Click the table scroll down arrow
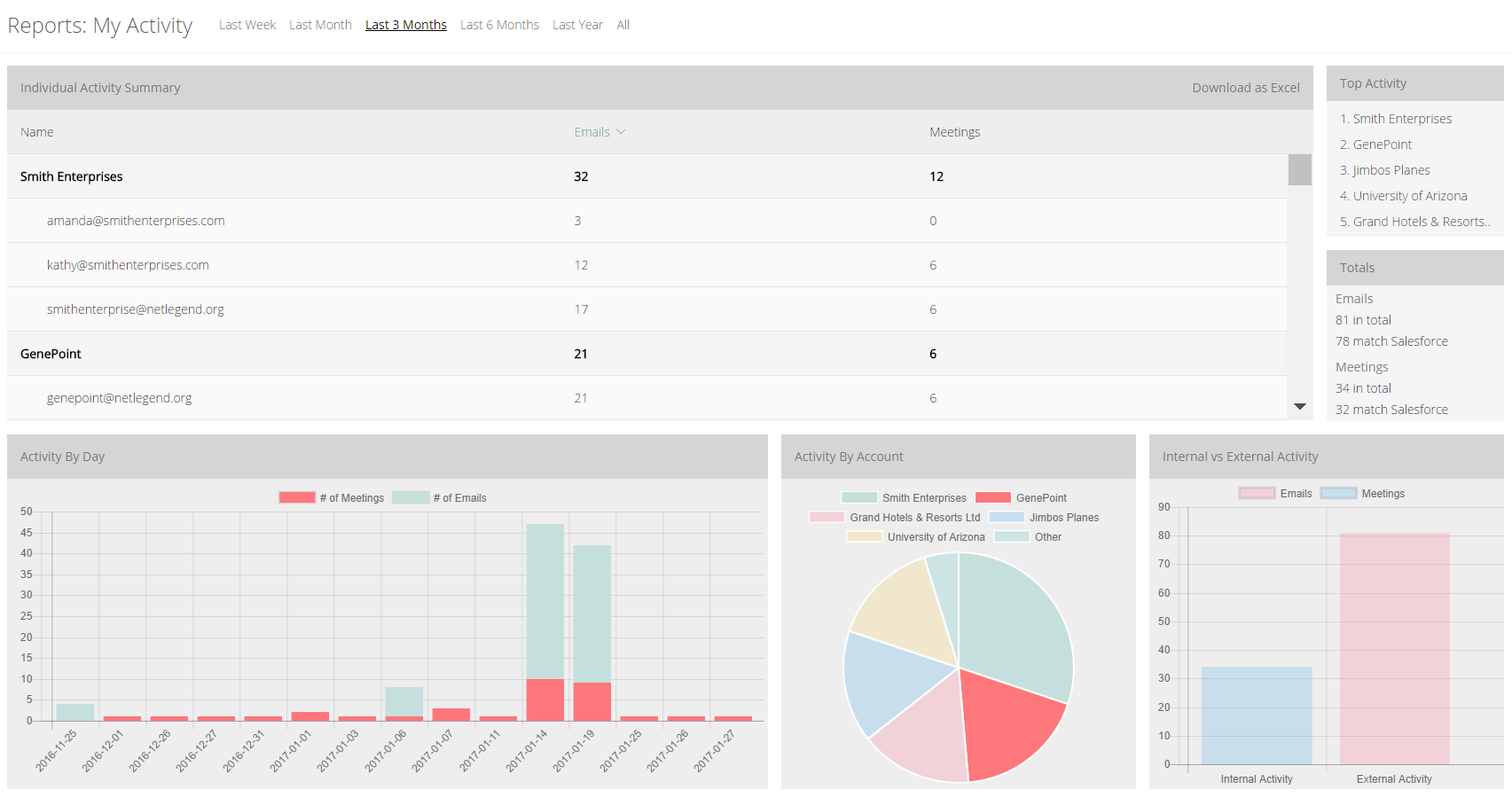Viewport: 1512px width, 805px height. click(1300, 406)
